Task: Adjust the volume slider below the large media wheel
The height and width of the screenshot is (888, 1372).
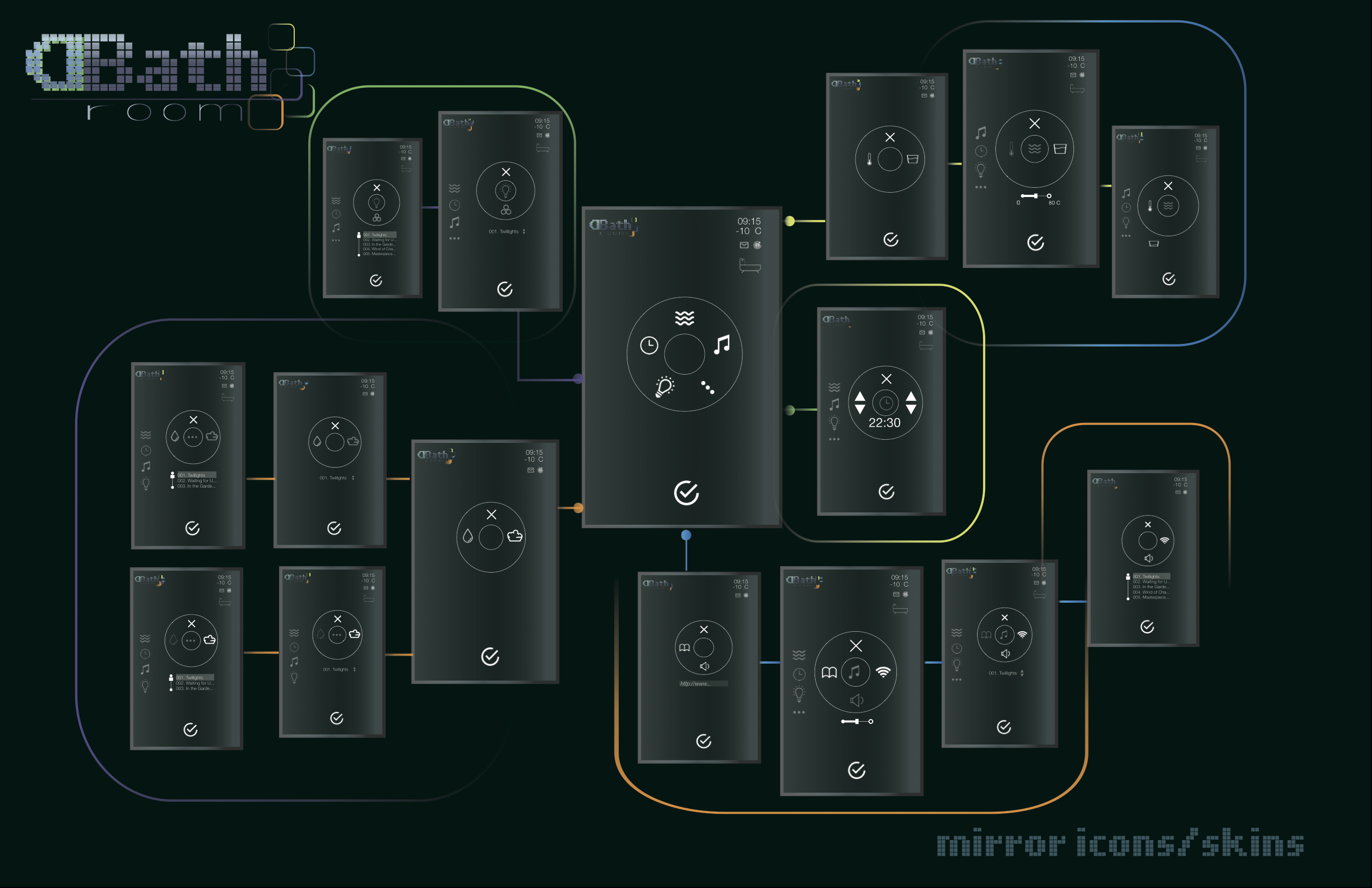Action: click(x=857, y=721)
